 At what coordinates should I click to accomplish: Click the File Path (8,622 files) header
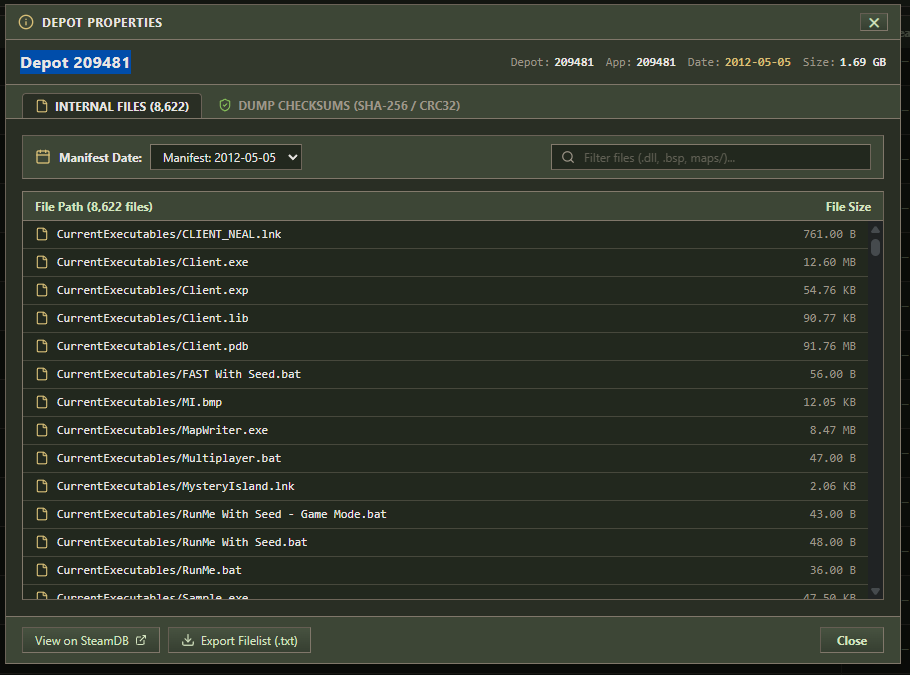93,207
